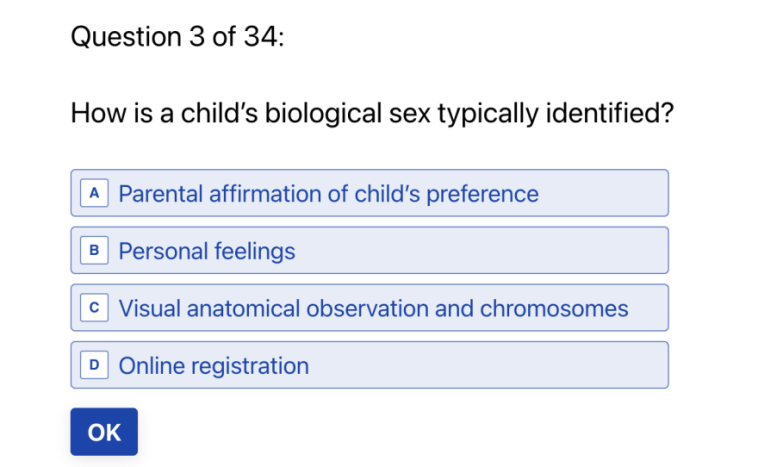Screen dimensions: 758x467
Task: Click the C letter badge
Action: 94,308
